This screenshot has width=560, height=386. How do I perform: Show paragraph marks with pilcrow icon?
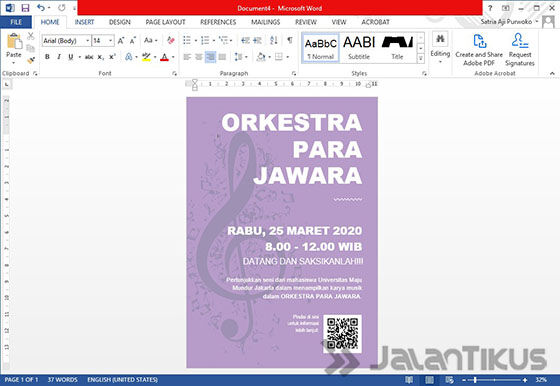pos(290,40)
